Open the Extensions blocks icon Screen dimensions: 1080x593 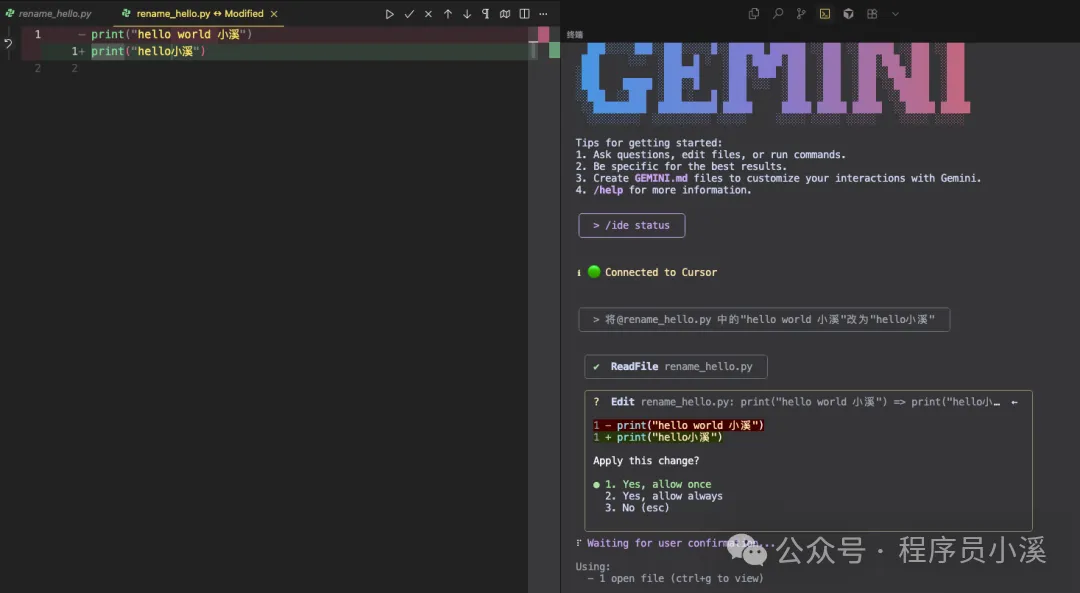click(872, 14)
